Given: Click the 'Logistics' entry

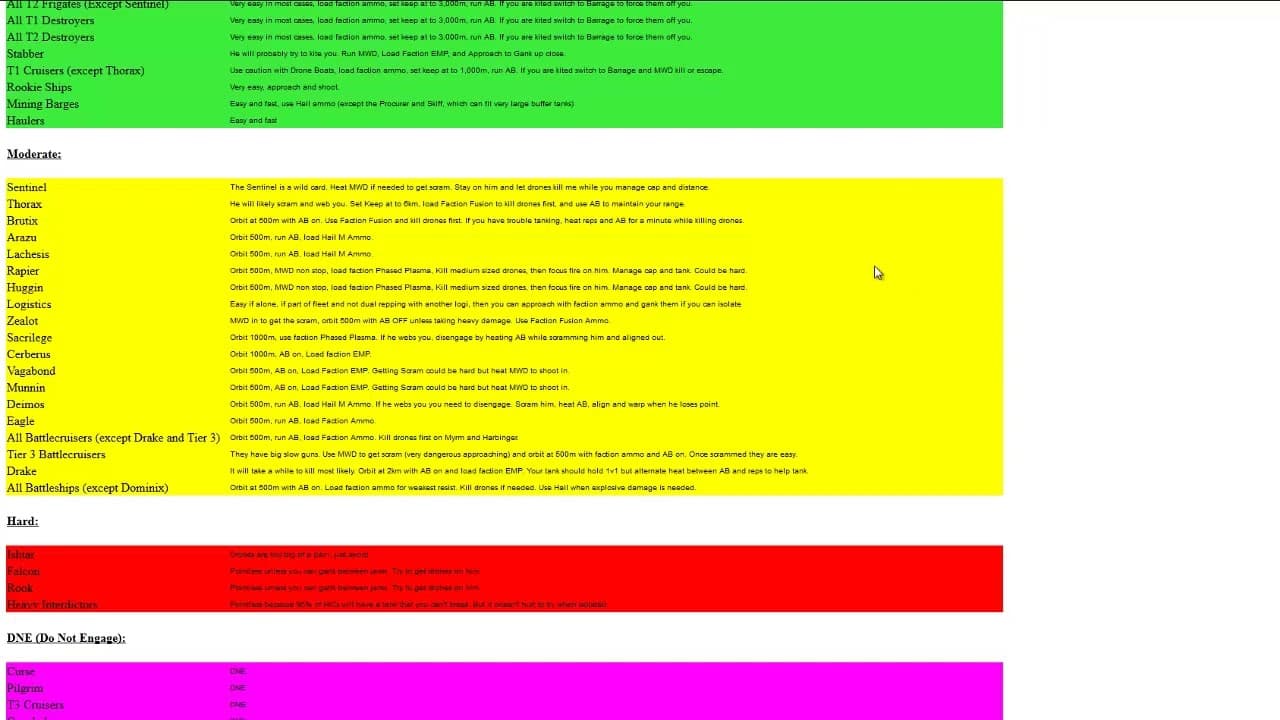Looking at the screenshot, I should 29,304.
